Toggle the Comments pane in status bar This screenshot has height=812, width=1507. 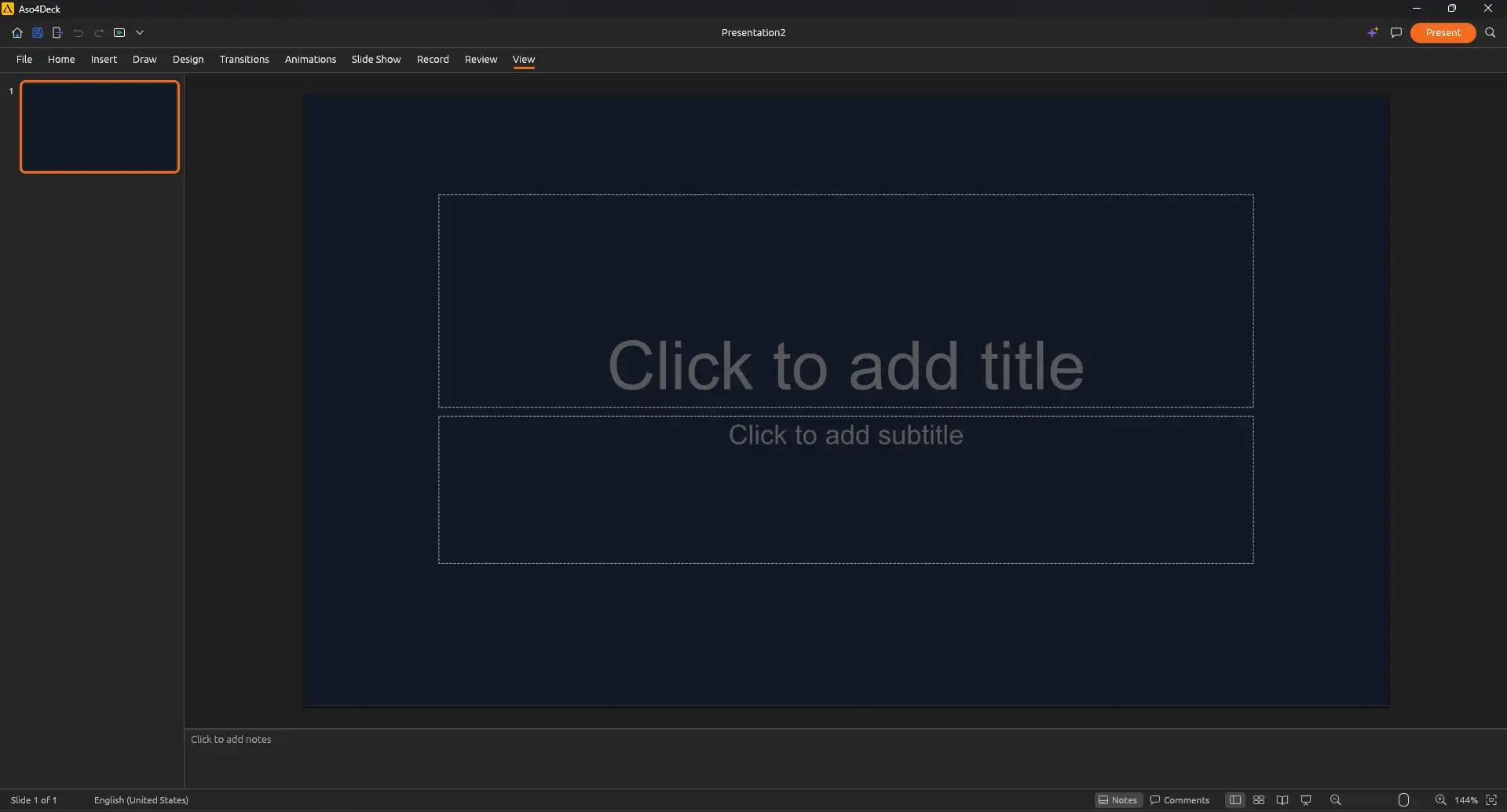[x=1180, y=800]
